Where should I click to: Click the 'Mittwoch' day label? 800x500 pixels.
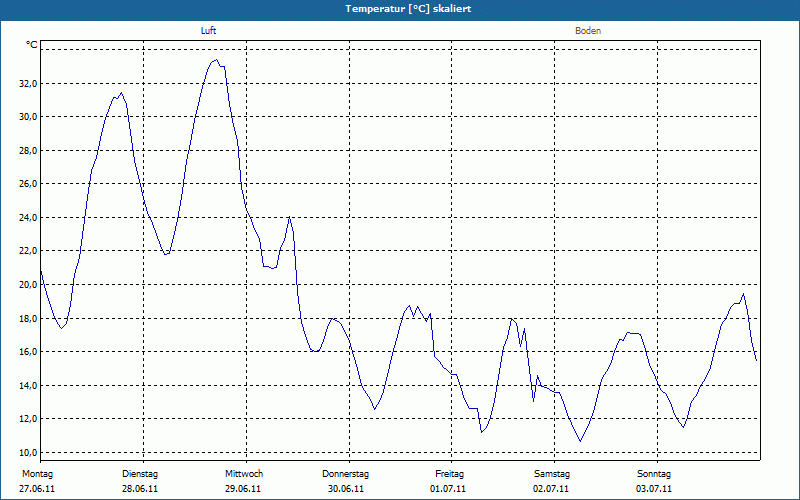click(244, 474)
